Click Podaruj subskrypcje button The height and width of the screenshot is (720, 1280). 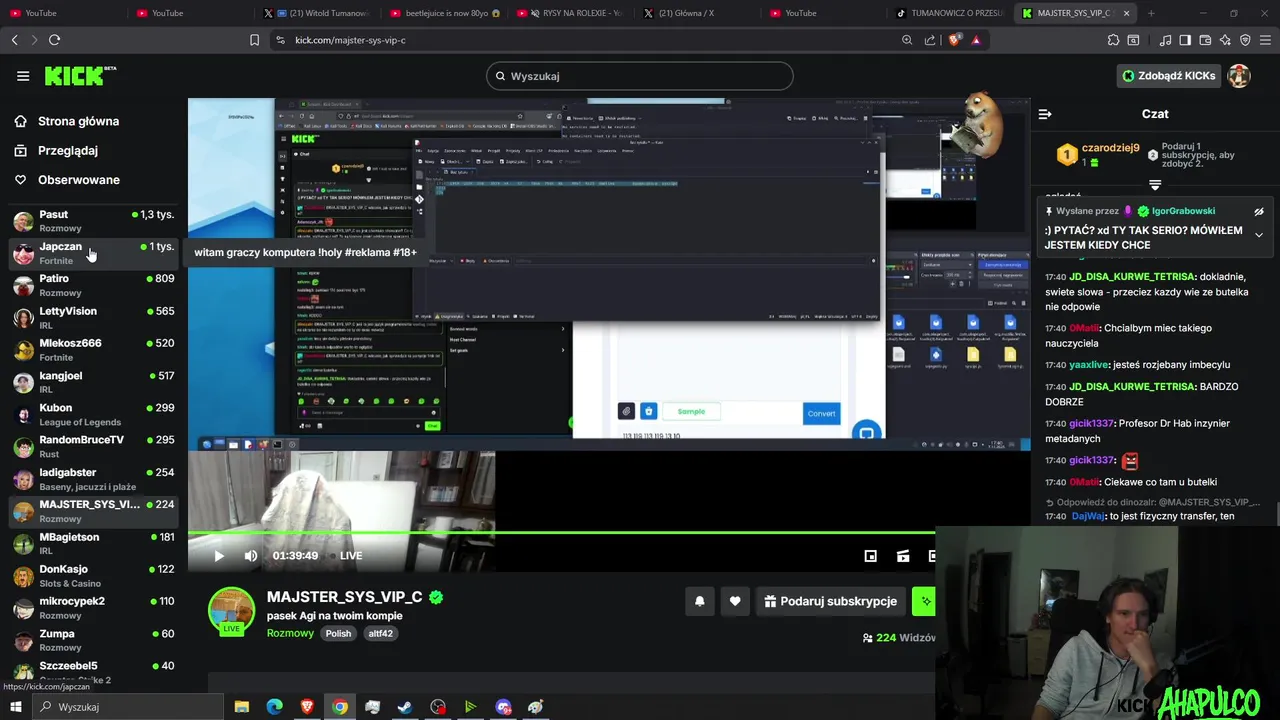[830, 601]
